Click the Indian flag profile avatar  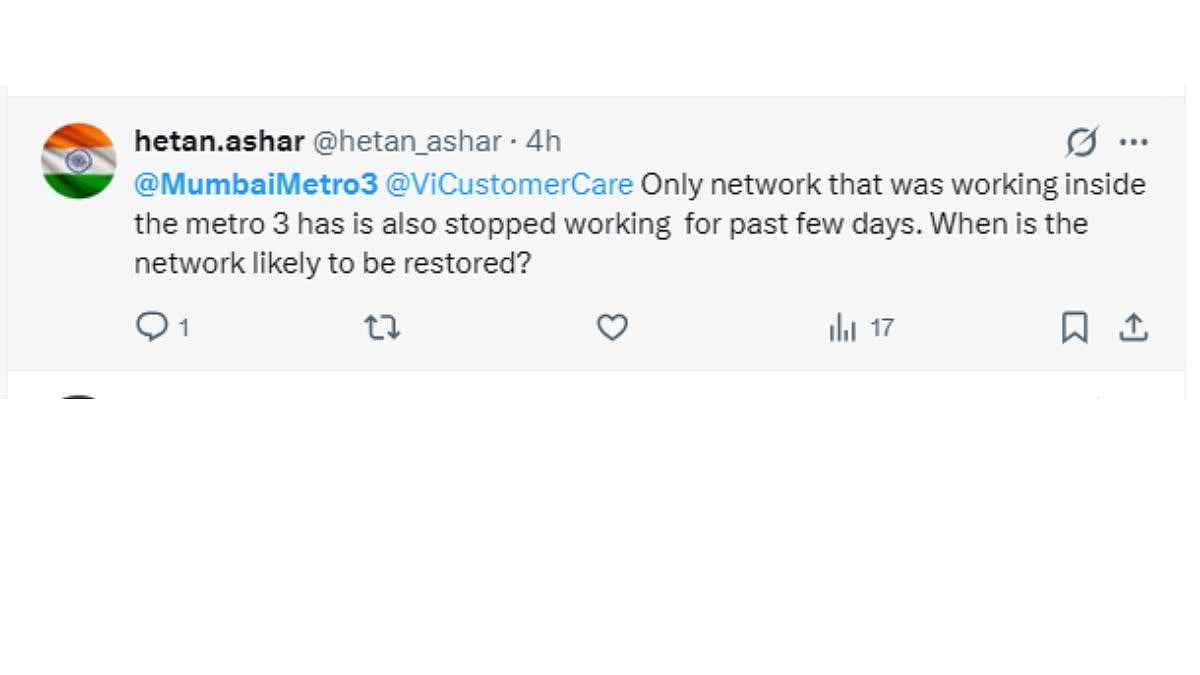[78, 160]
